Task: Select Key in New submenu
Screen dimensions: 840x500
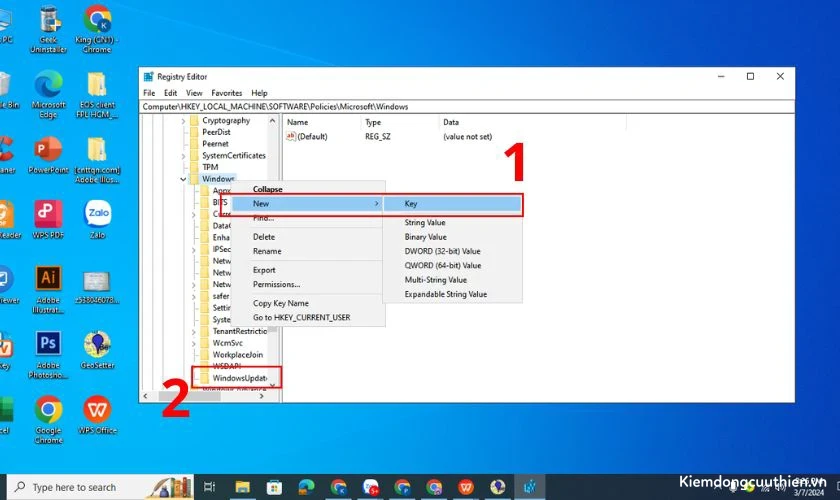Action: (453, 204)
